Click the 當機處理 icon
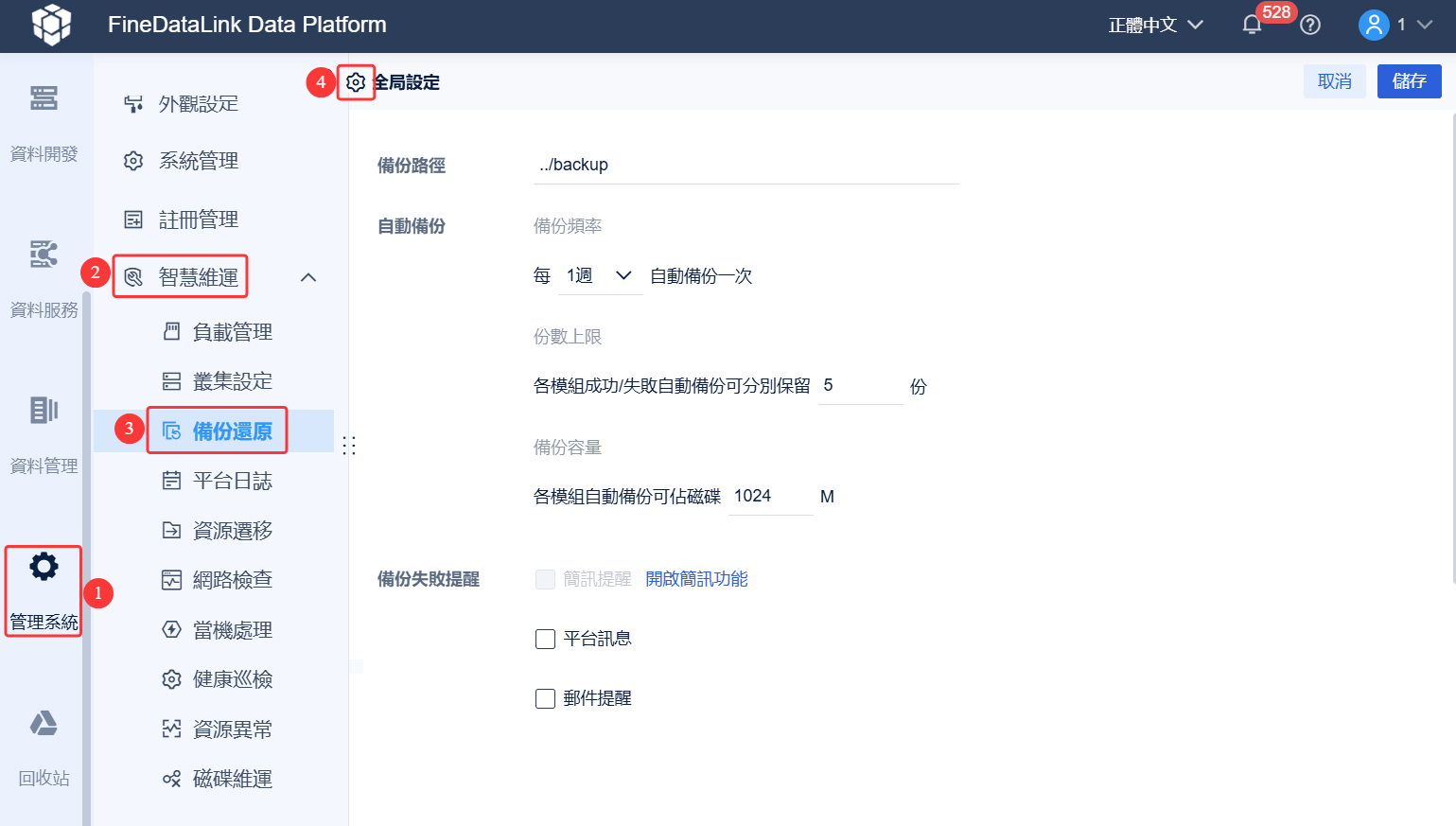 [171, 629]
